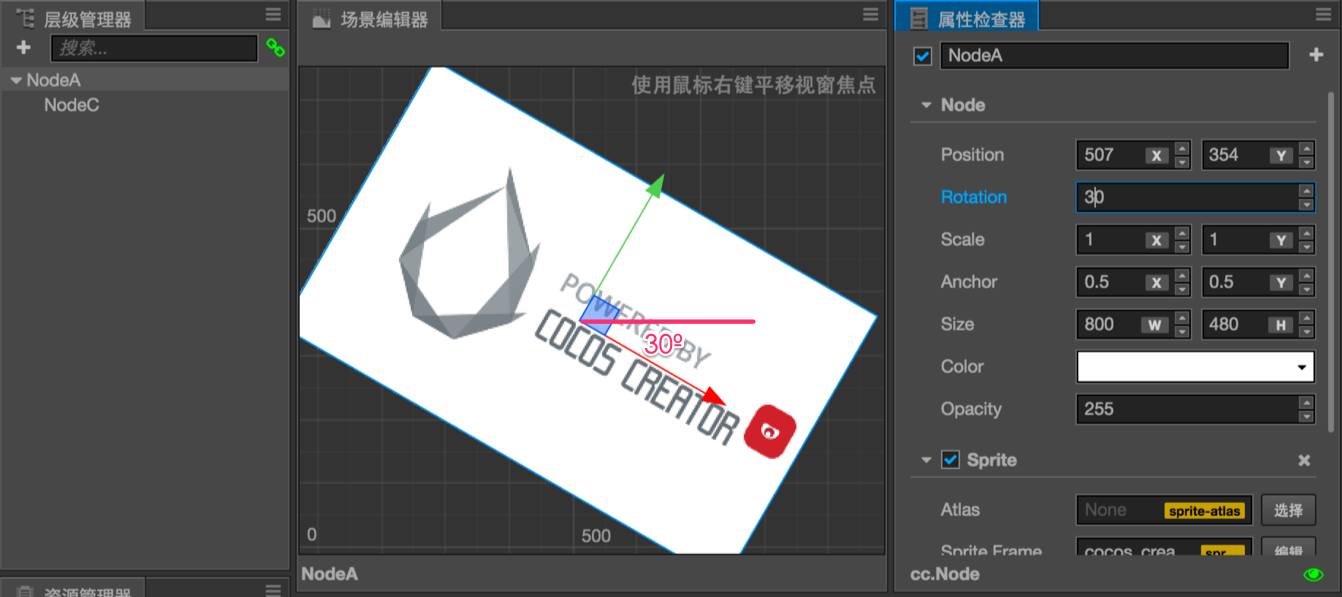The image size is (1342, 597).
Task: Open the scene editor (场景编辑器) panel menu
Action: tap(871, 14)
